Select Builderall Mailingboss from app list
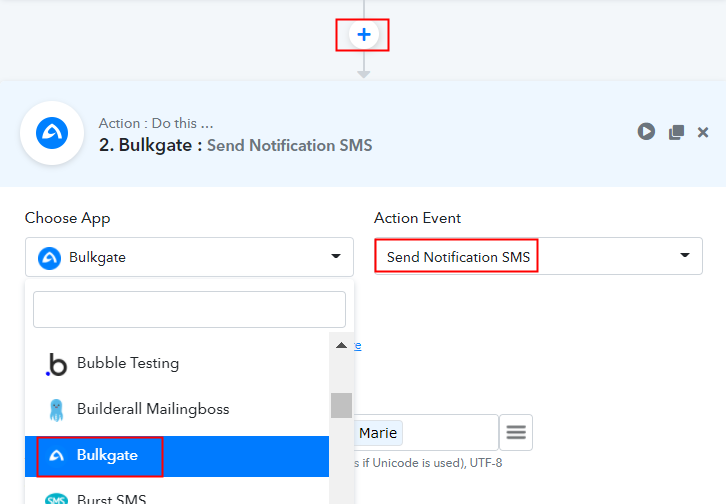 177,409
